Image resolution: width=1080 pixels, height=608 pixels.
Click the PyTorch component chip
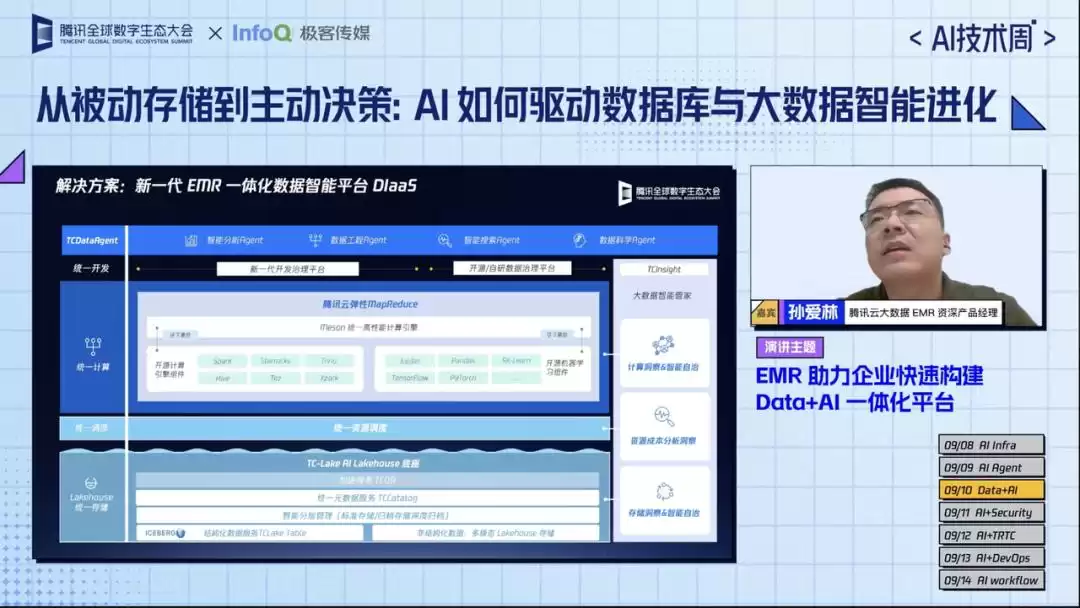tap(463, 378)
